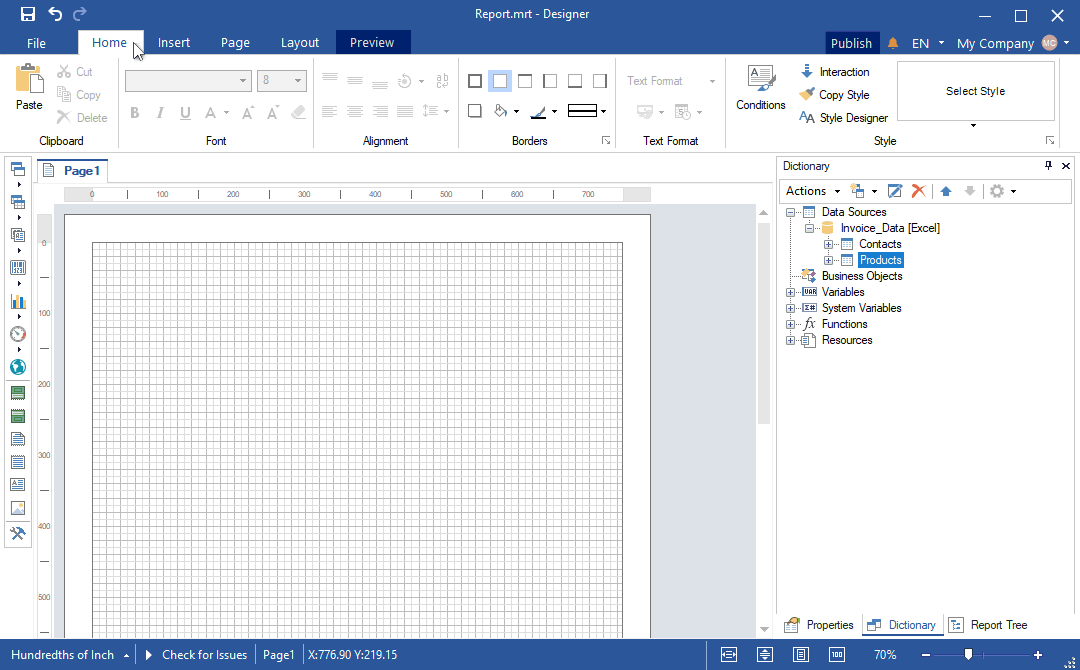Open the border line style dropdown

(603, 112)
